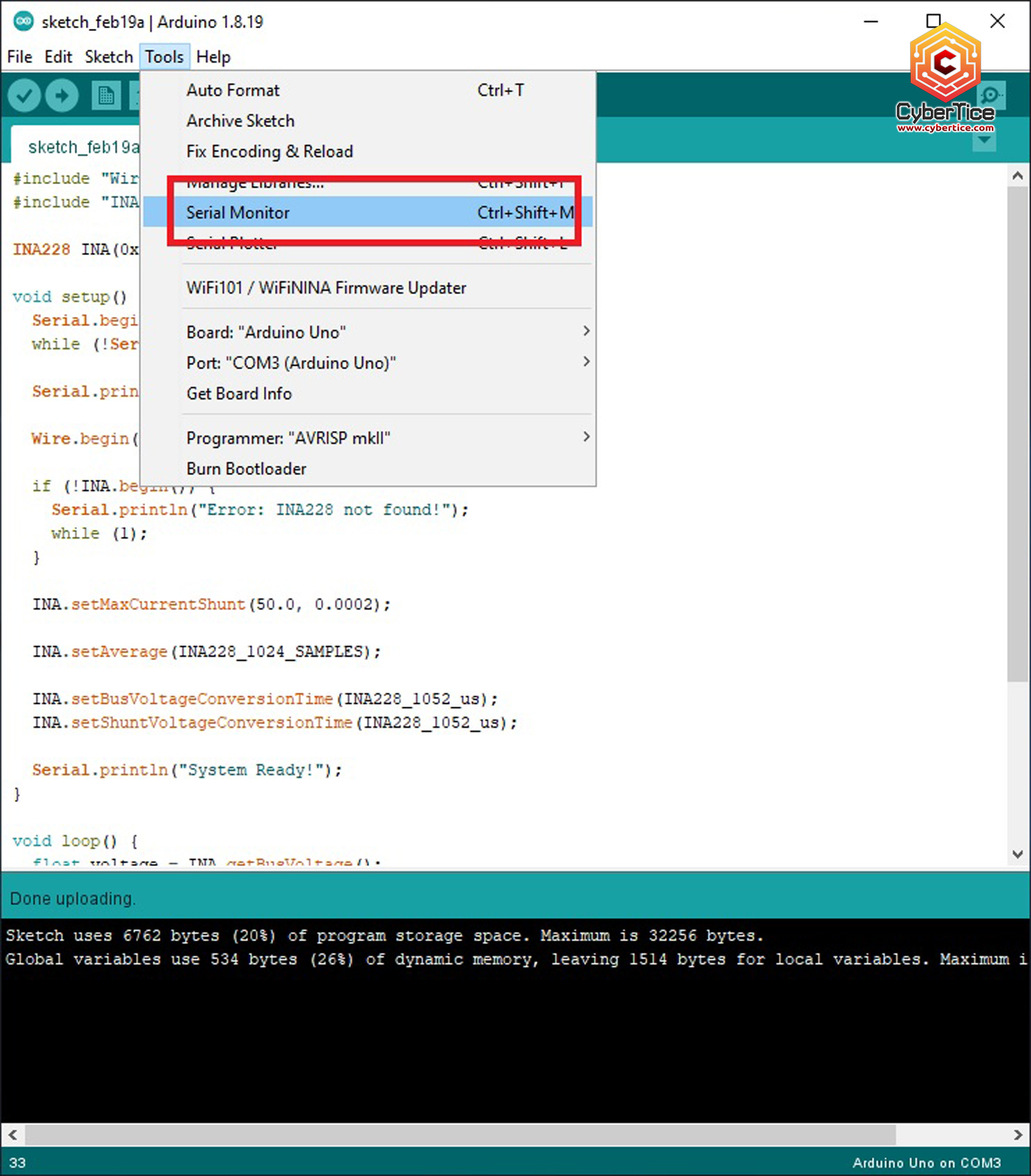Click console horizontal scrollbar left arrow
Screen dimensions: 1031x1176
tap(12, 1135)
